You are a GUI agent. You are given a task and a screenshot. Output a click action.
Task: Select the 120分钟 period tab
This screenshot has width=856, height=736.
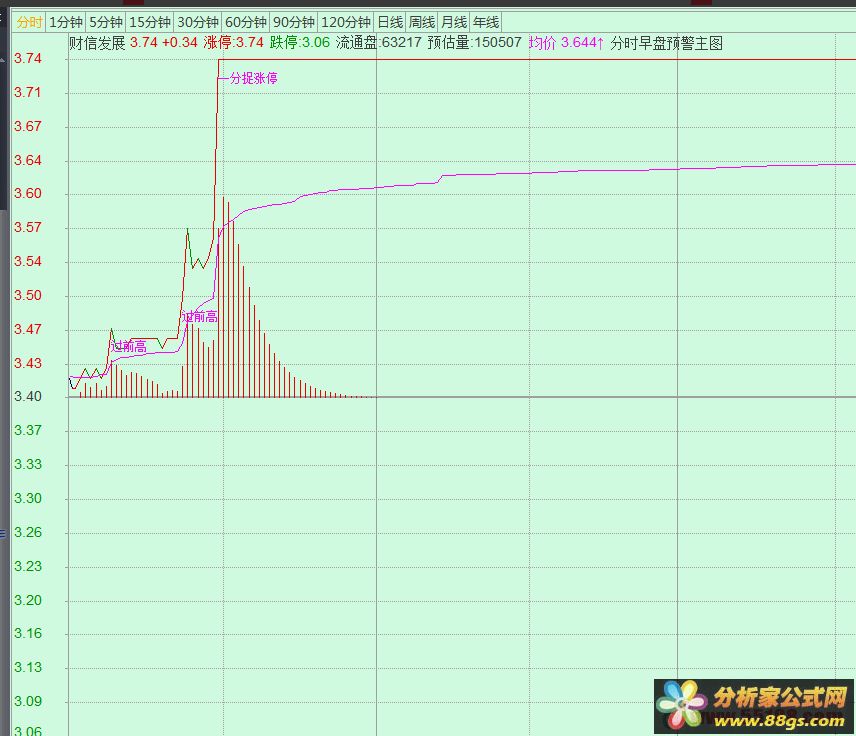(346, 22)
